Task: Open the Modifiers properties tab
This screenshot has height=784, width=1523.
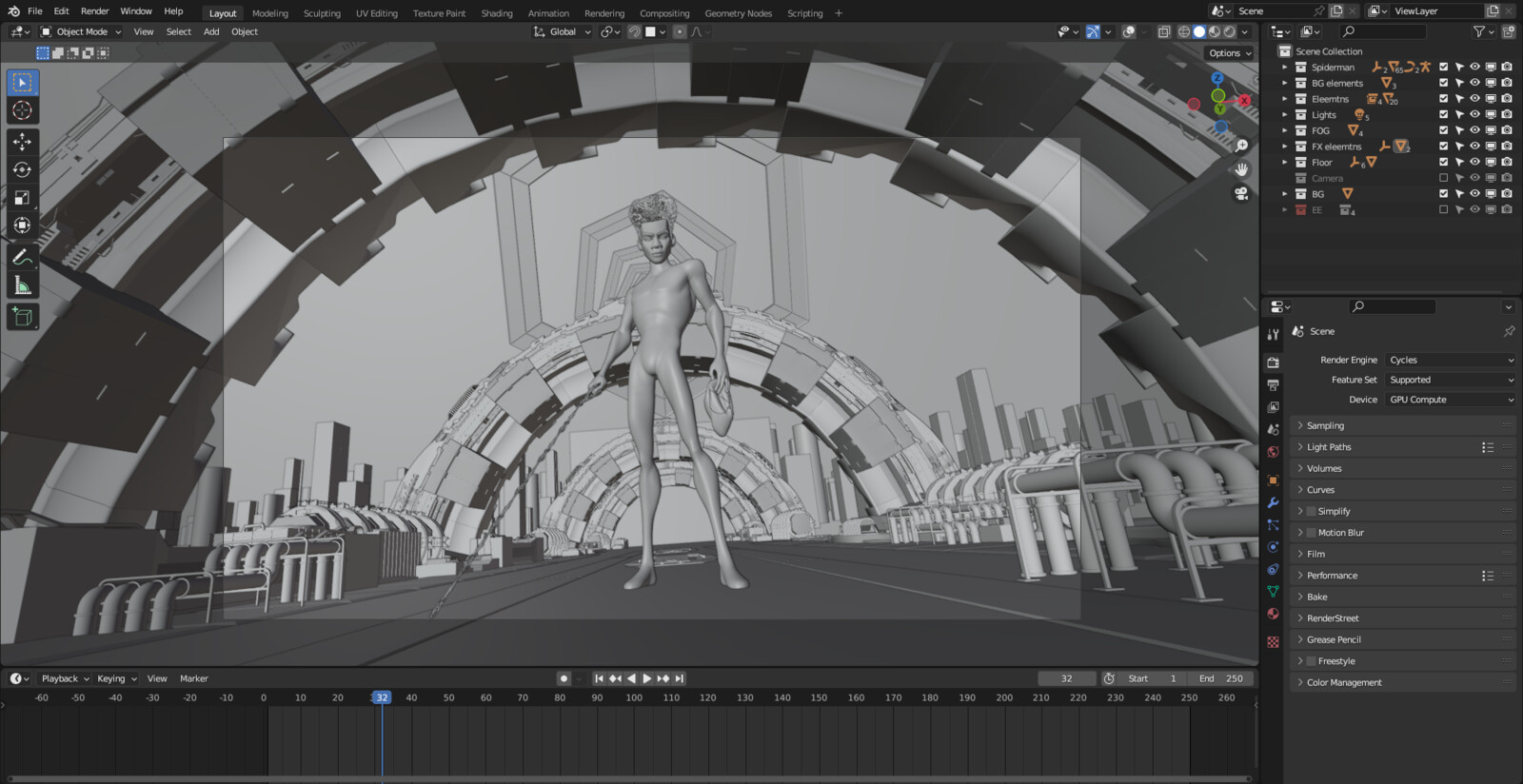Action: (x=1273, y=502)
